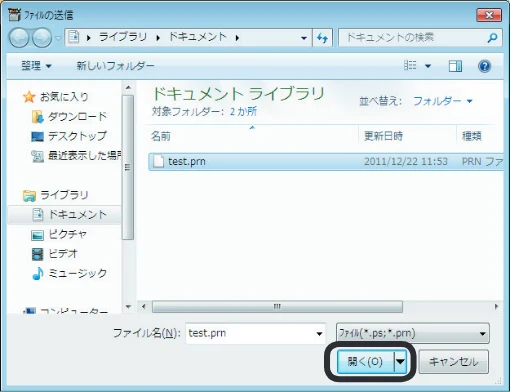Click 開く(O) button
Screen dimensions: 511x392
[x=365, y=361]
